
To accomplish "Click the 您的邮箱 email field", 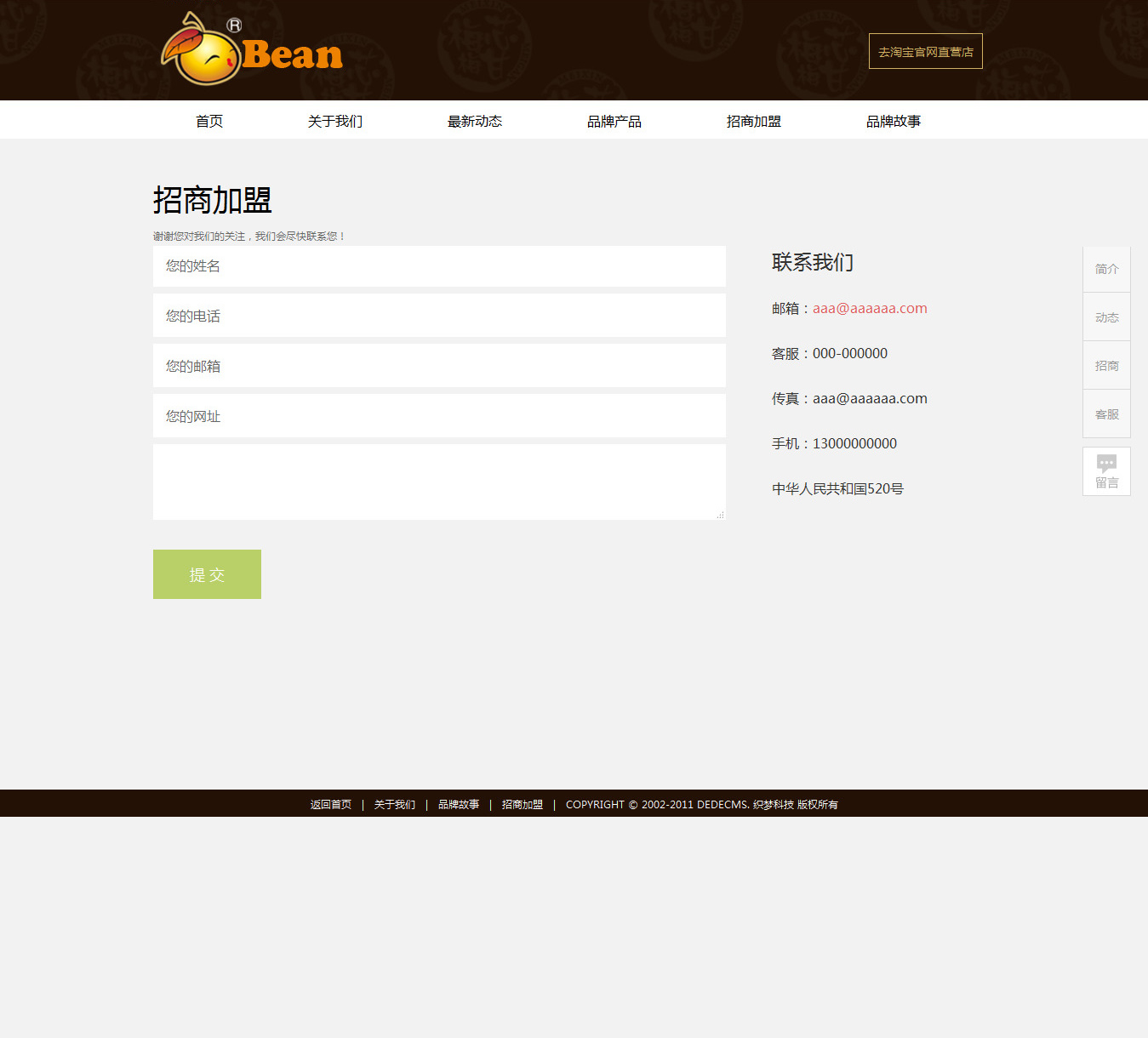I will coord(439,366).
